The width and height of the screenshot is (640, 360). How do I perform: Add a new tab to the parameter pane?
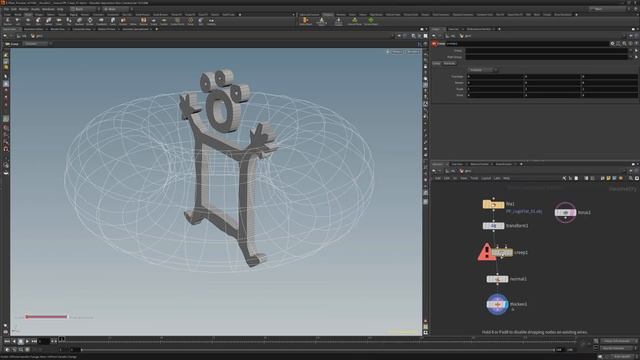(x=499, y=29)
